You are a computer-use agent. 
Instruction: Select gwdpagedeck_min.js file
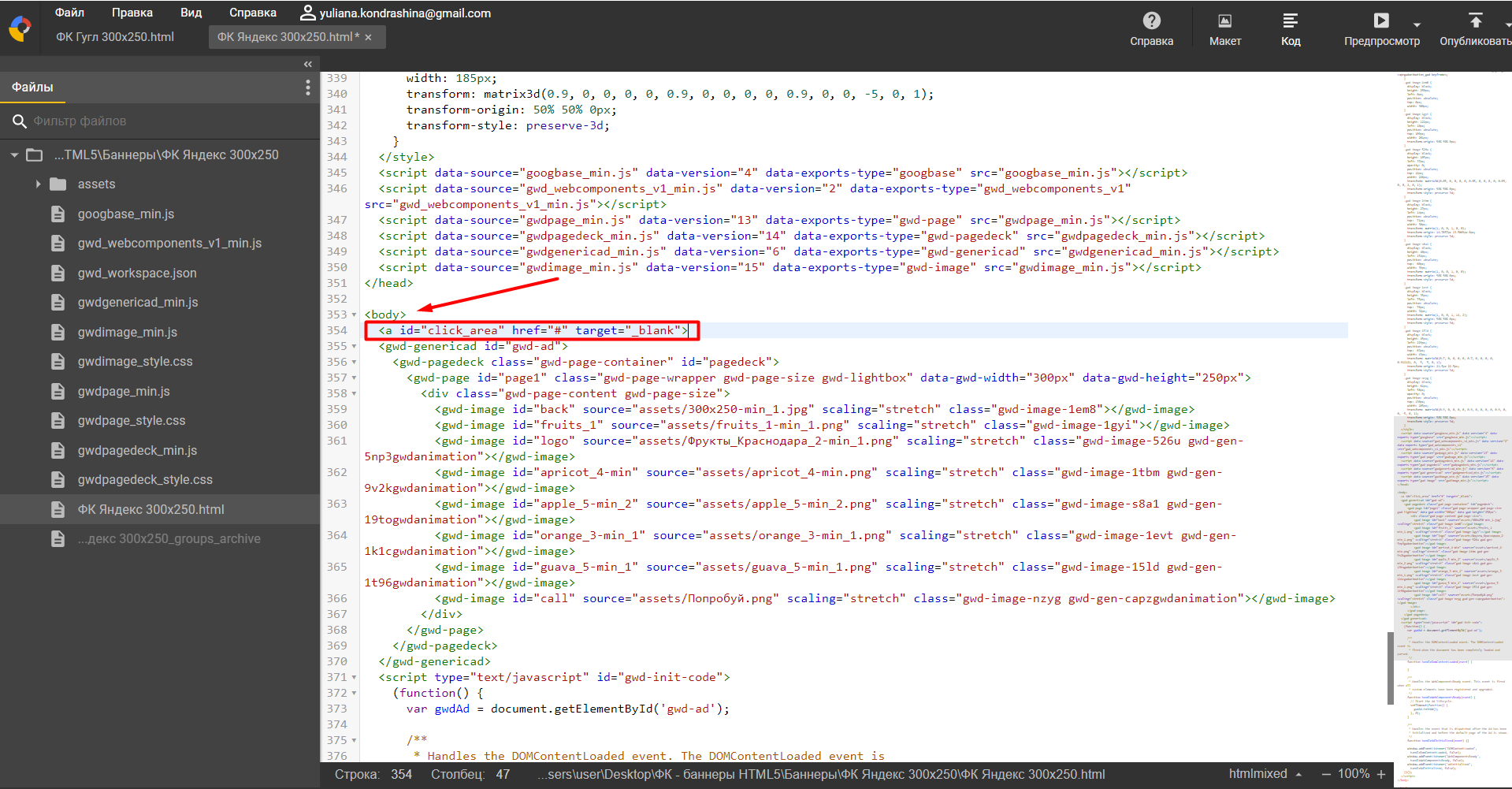tap(137, 451)
